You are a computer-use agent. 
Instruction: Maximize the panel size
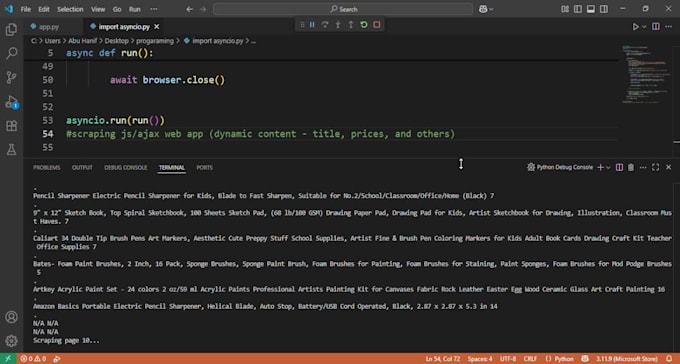(656, 167)
